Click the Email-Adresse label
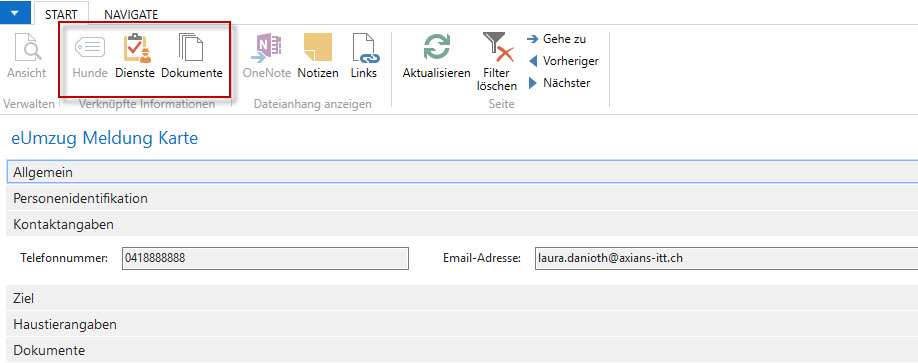918x363 pixels. point(482,258)
